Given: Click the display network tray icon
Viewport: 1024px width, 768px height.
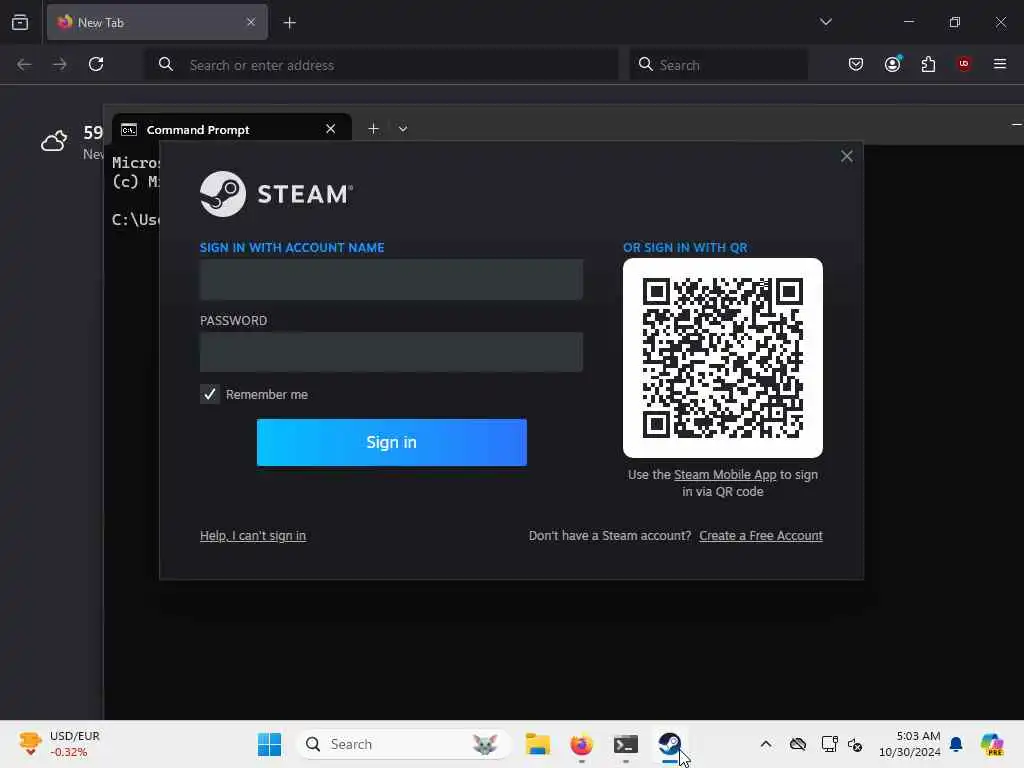Looking at the screenshot, I should tap(829, 744).
